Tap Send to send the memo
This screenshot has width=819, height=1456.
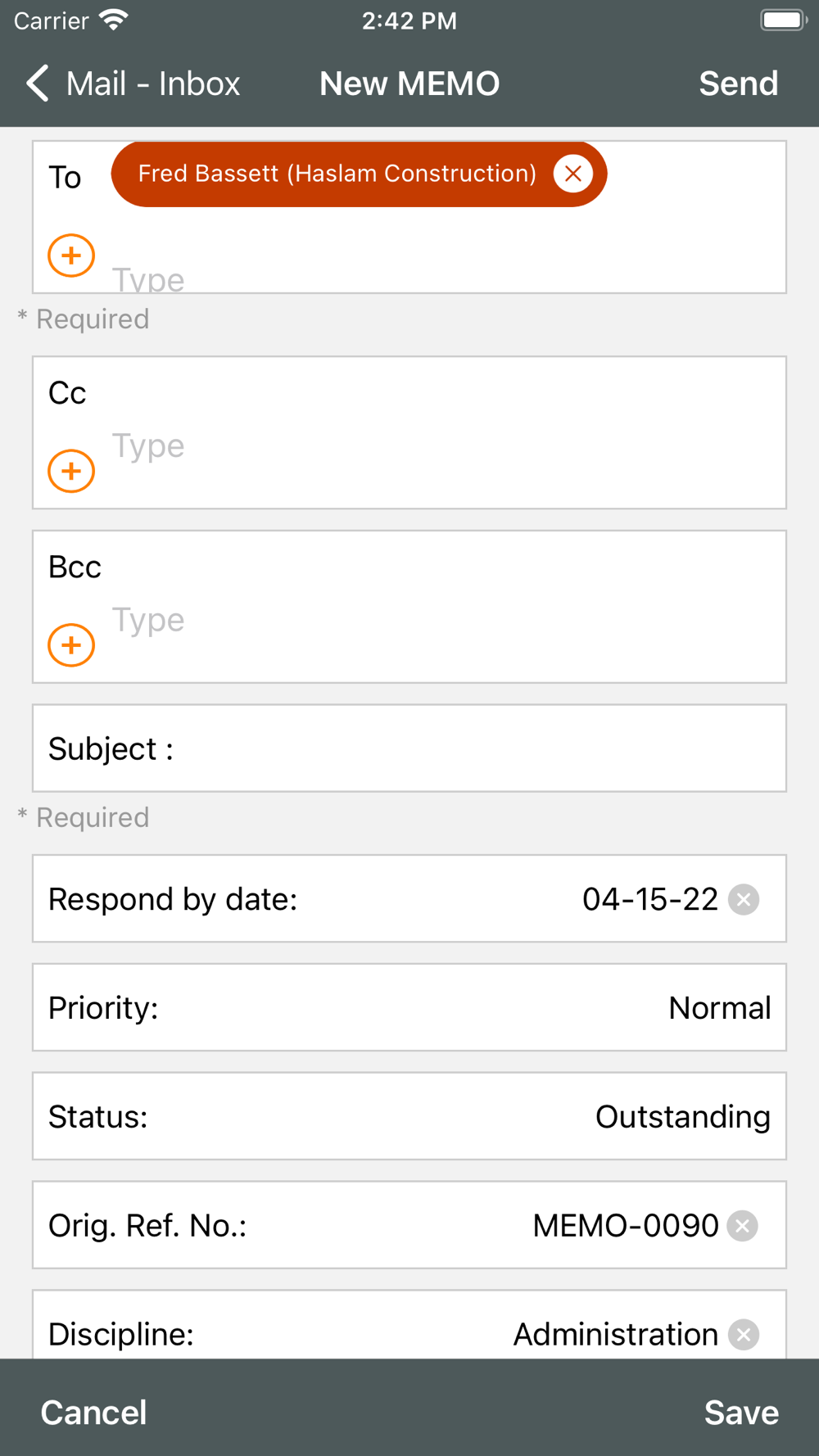click(738, 84)
